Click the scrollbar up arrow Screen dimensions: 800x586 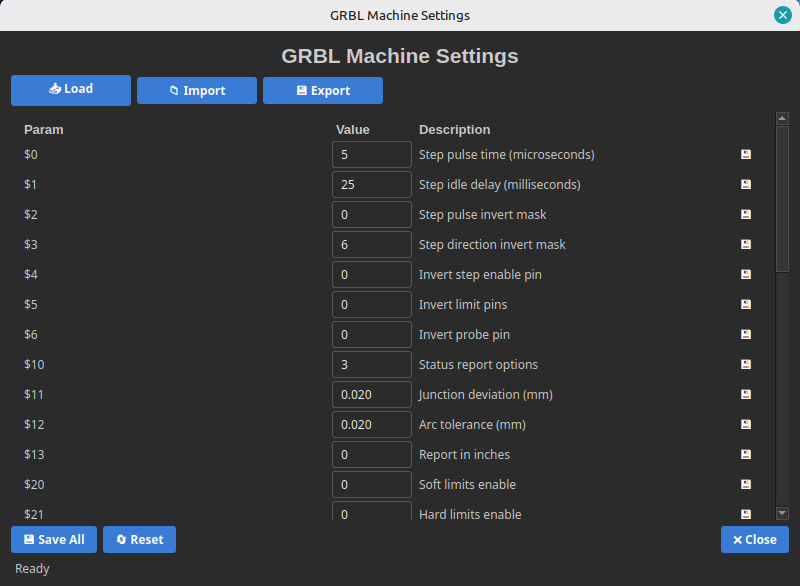pos(782,118)
